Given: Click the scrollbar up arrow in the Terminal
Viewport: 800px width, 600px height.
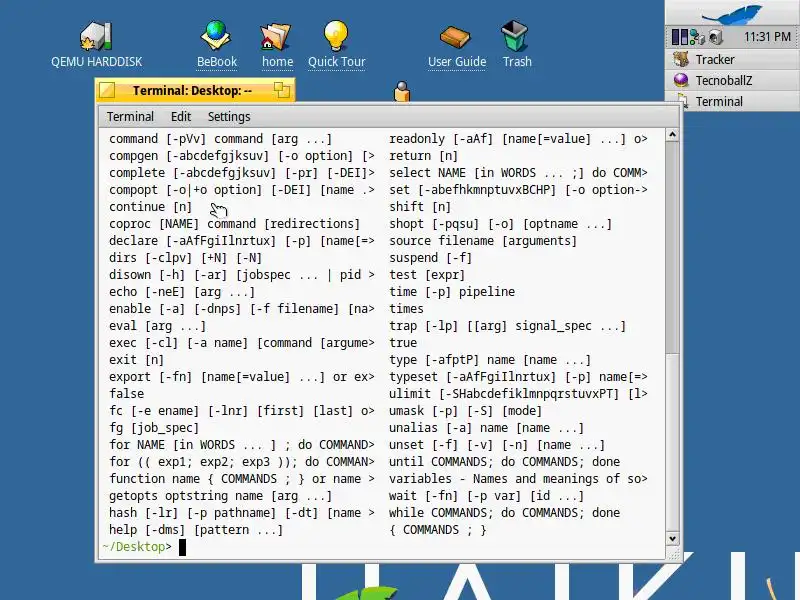Looking at the screenshot, I should click(672, 135).
